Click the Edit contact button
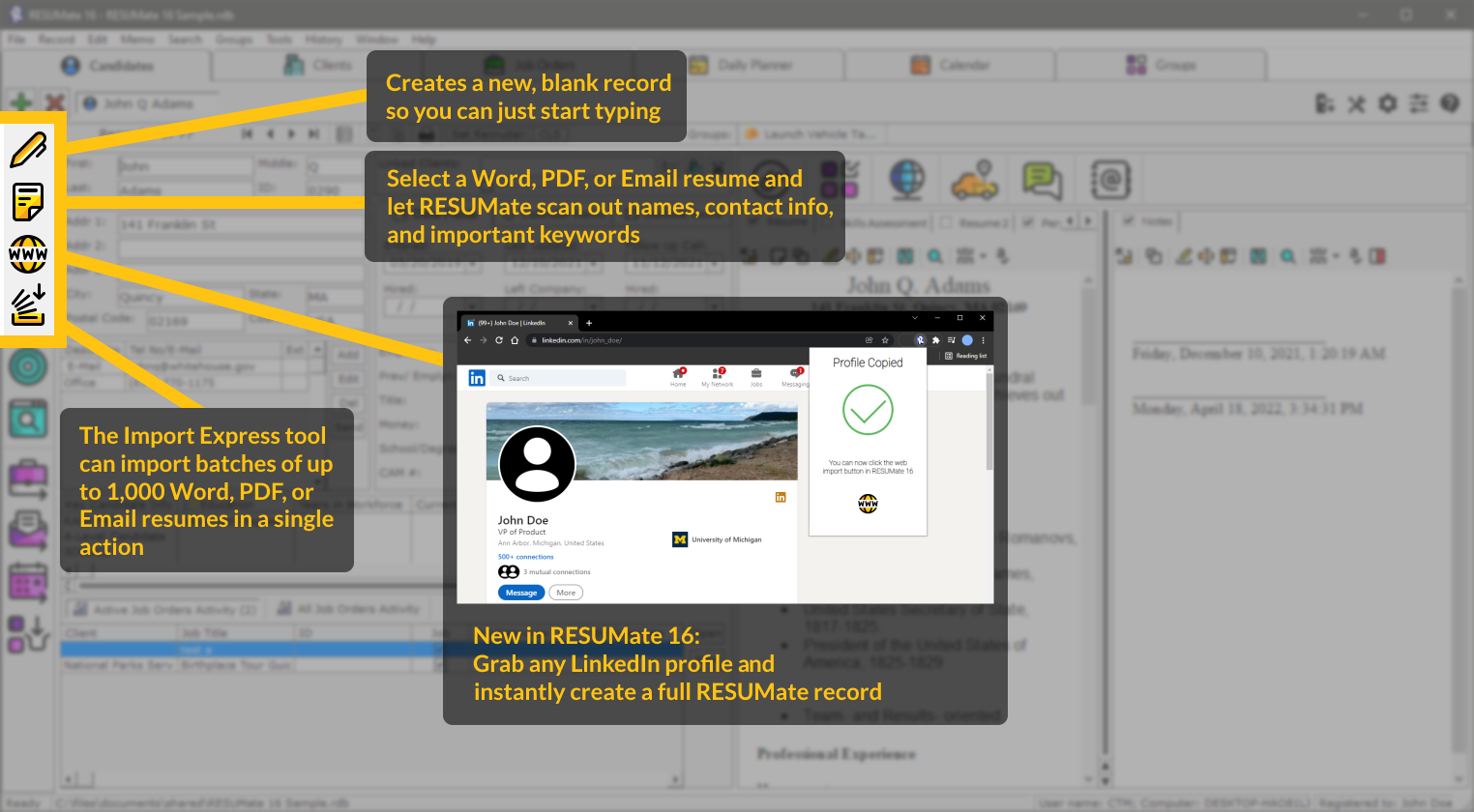The image size is (1474, 812). 348,379
